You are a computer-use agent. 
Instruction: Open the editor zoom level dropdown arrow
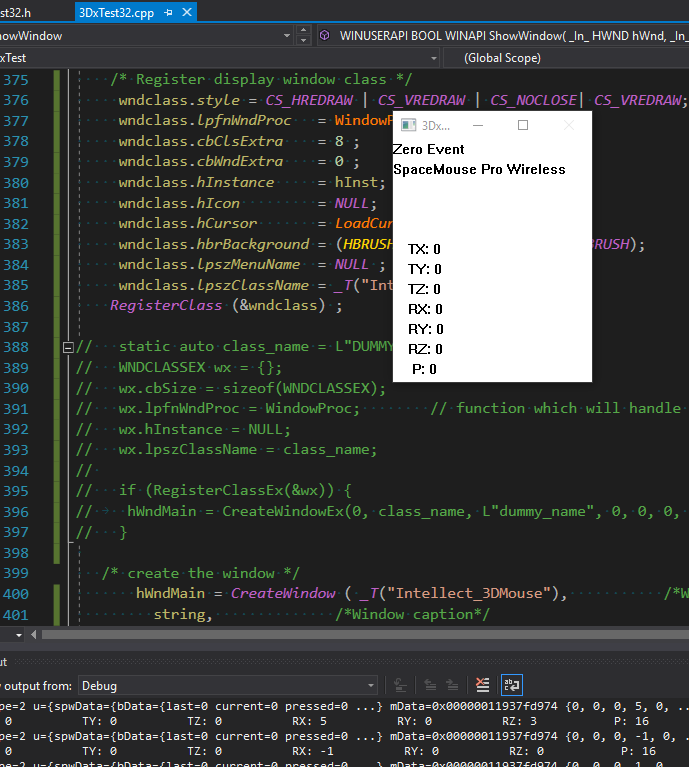[19, 635]
